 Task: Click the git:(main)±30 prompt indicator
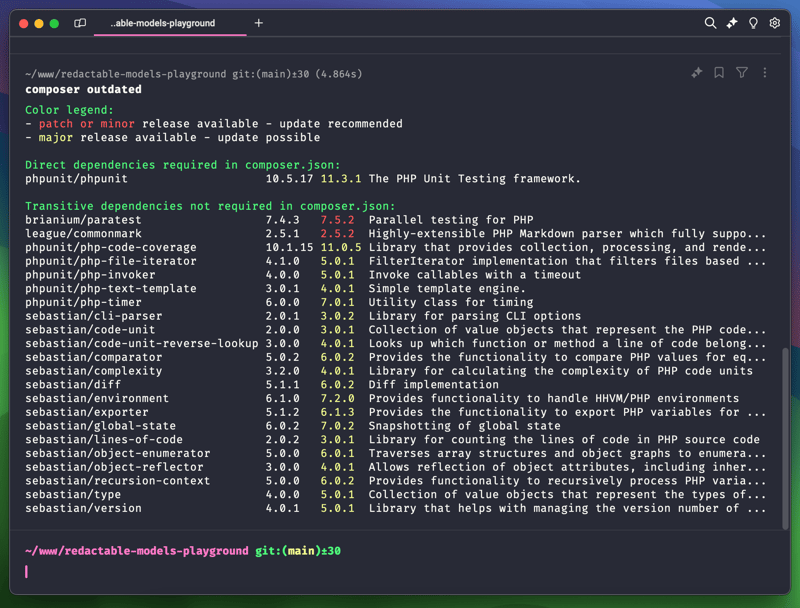(x=298, y=551)
